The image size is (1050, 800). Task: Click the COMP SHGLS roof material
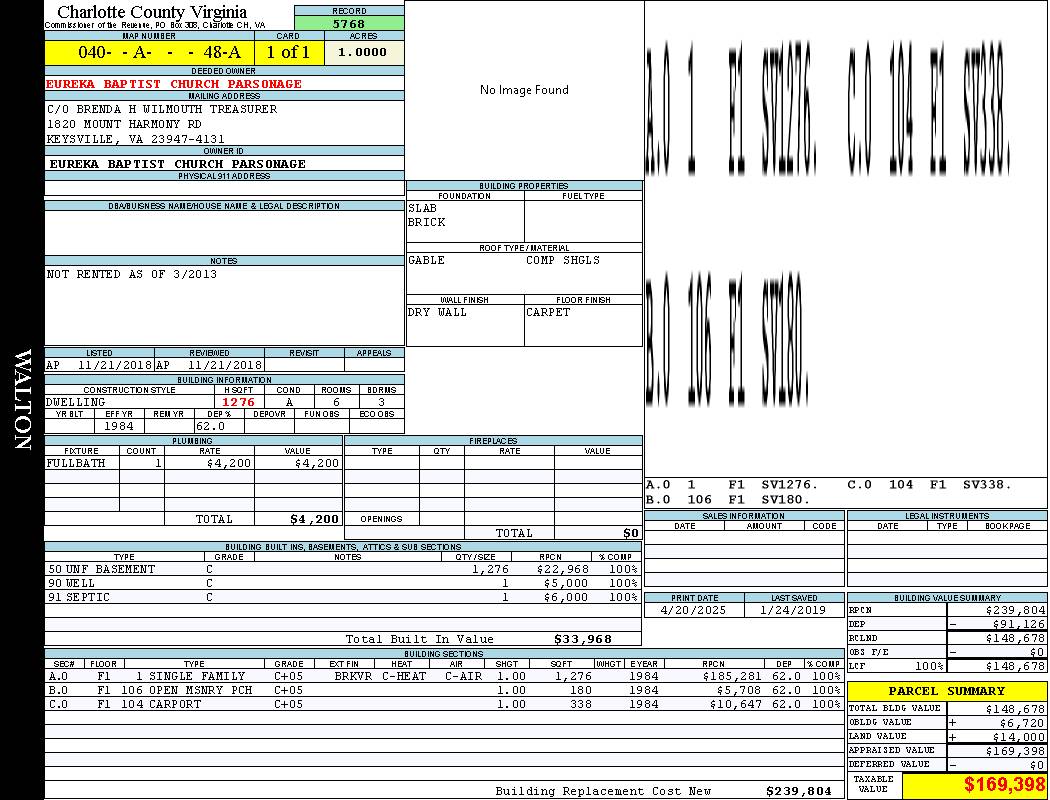(562, 260)
